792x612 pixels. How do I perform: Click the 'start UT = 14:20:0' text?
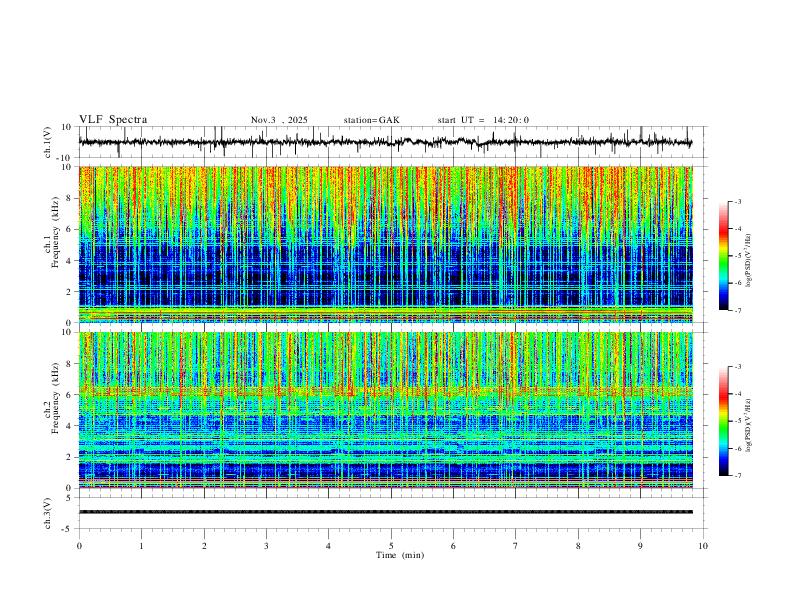click(483, 120)
